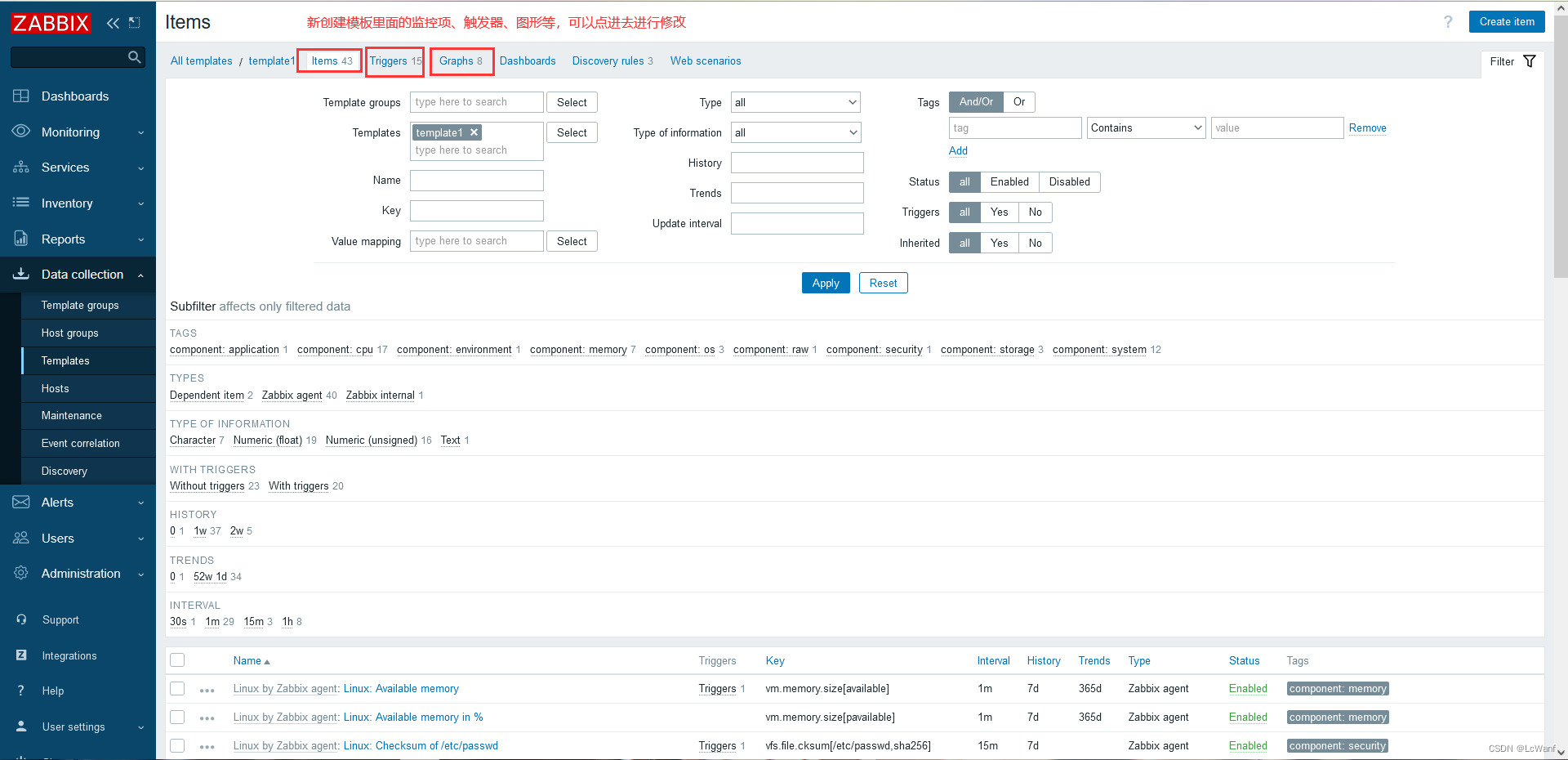Image resolution: width=1568 pixels, height=760 pixels.
Task: Check the select-all checkbox in table header
Action: tap(177, 660)
